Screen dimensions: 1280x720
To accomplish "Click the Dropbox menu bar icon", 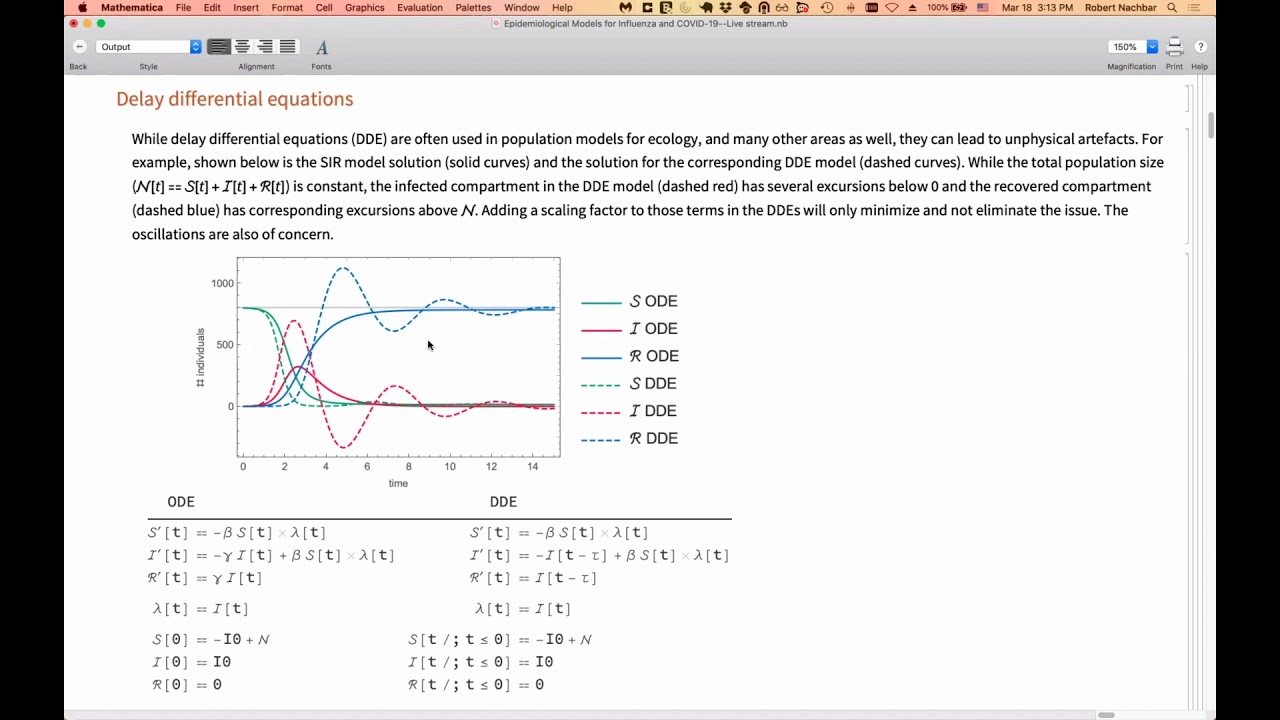I will tap(725, 8).
